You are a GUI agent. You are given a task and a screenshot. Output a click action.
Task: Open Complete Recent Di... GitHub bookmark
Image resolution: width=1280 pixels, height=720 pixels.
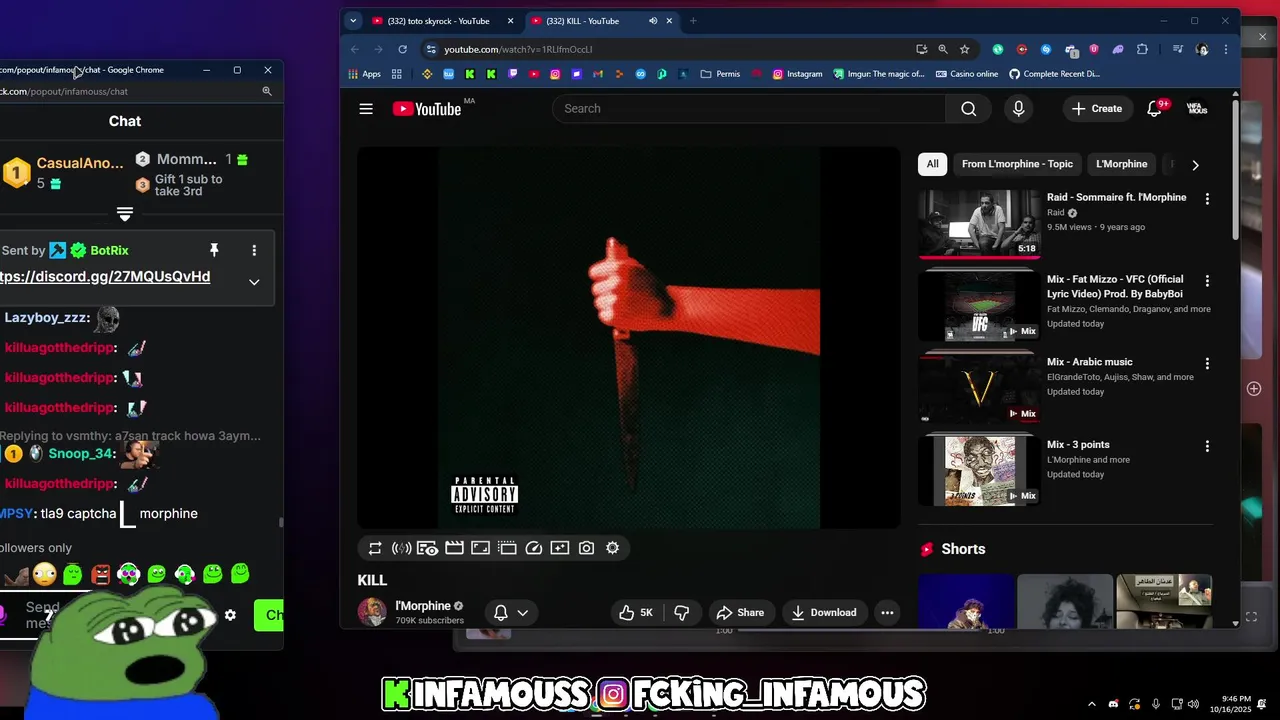(x=1054, y=74)
